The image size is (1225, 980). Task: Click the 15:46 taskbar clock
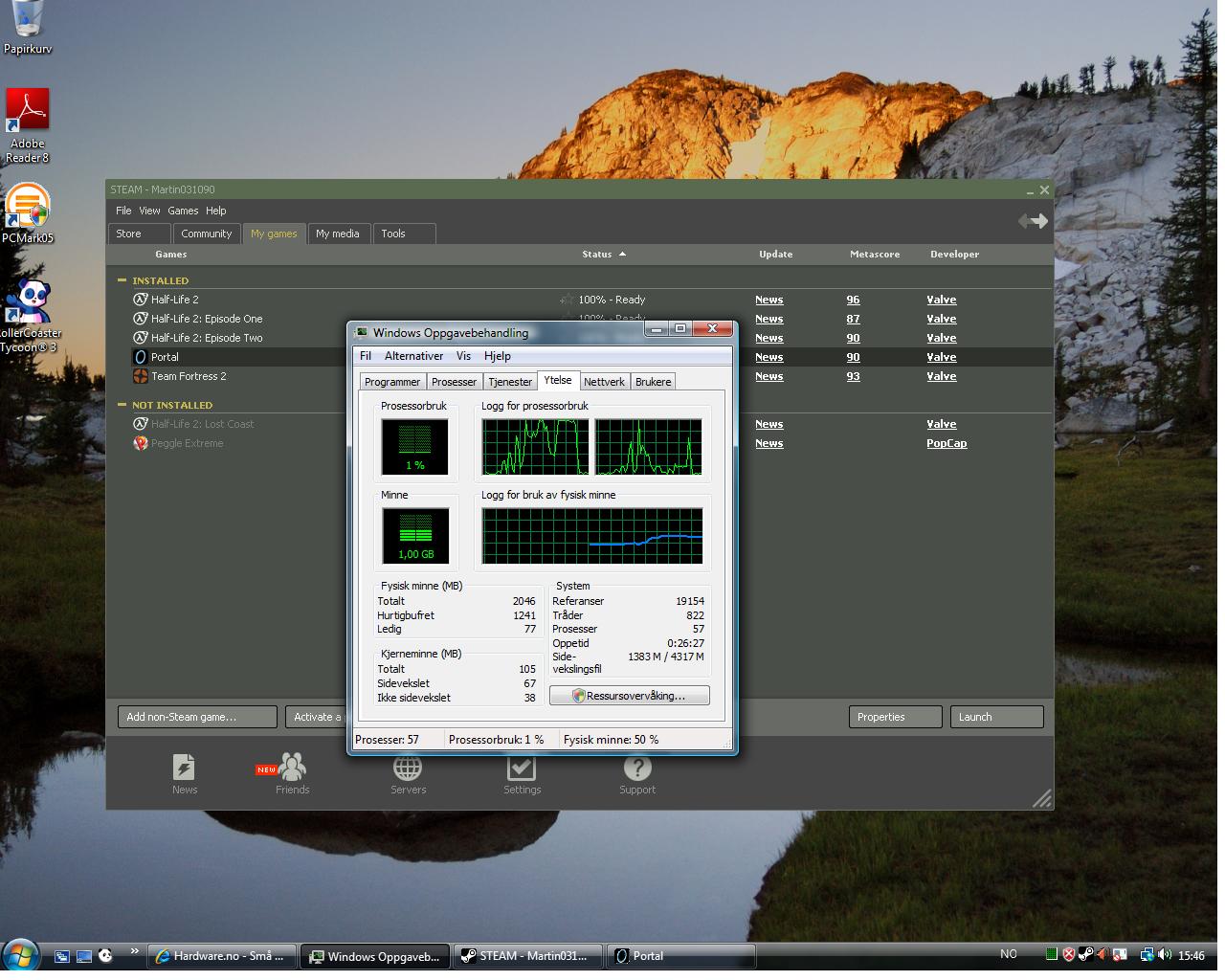pos(1192,955)
